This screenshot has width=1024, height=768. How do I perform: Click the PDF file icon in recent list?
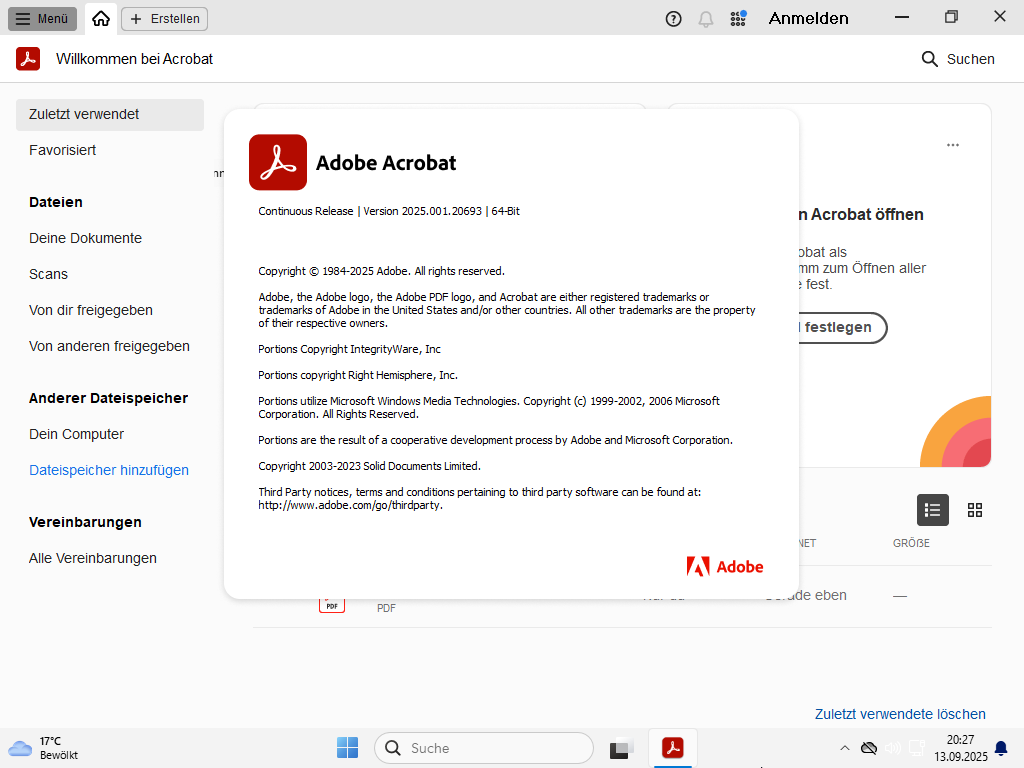(332, 605)
